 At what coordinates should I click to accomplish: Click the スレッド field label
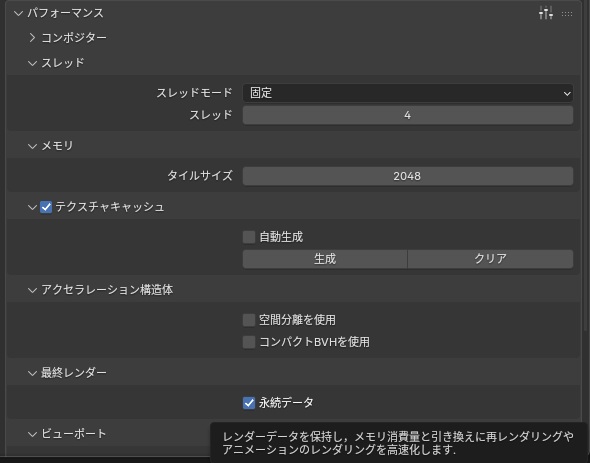point(211,115)
